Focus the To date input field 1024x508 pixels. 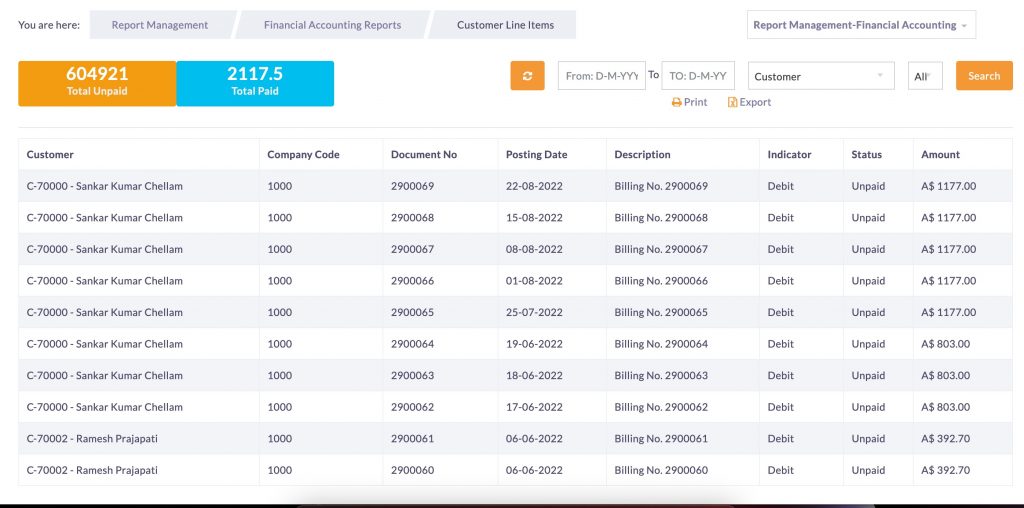coord(698,76)
